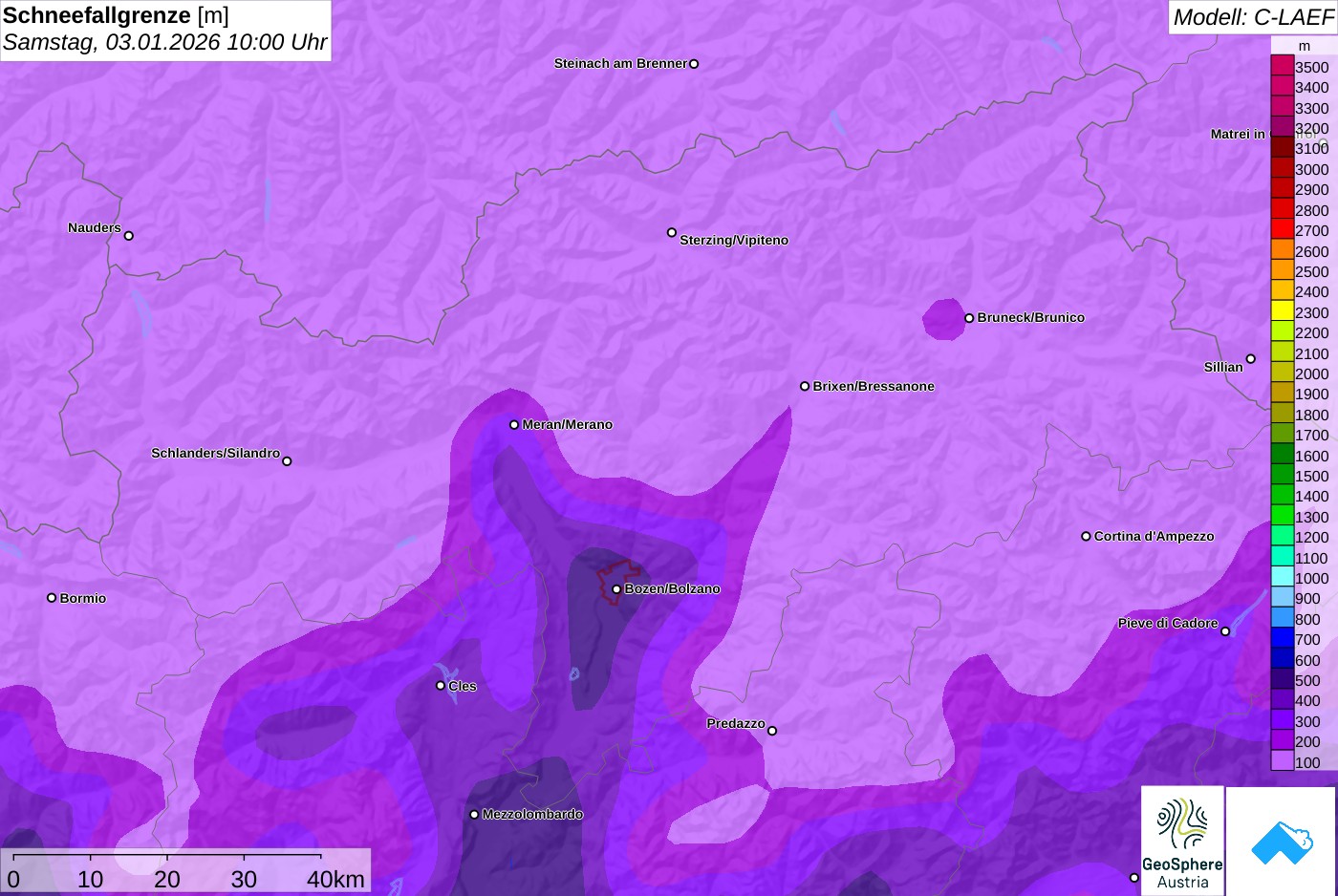Click the Cles city marker dot

click(x=441, y=685)
